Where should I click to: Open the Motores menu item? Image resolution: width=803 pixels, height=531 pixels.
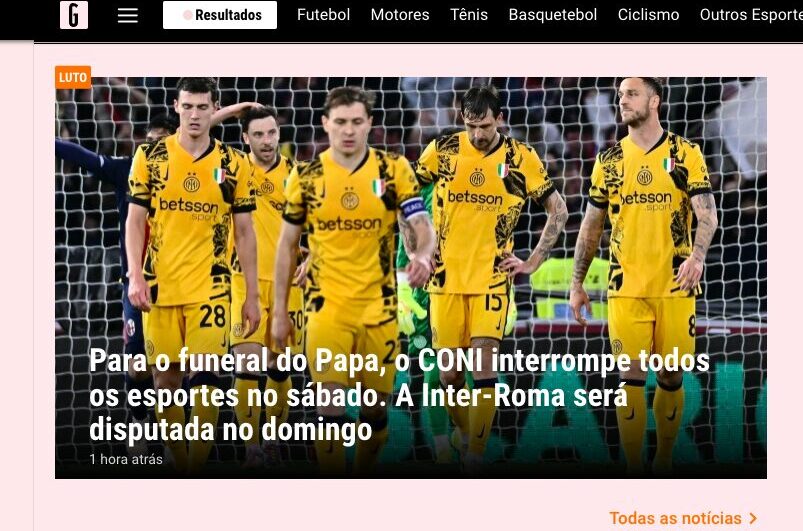click(400, 15)
